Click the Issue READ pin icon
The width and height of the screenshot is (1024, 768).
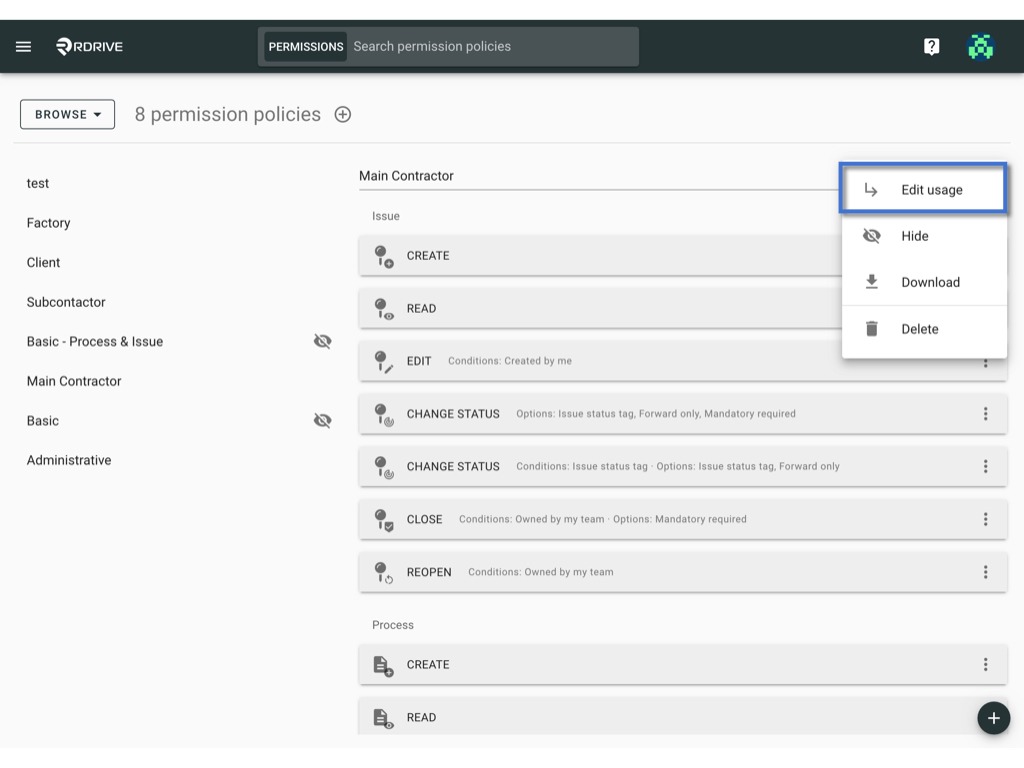[384, 309]
